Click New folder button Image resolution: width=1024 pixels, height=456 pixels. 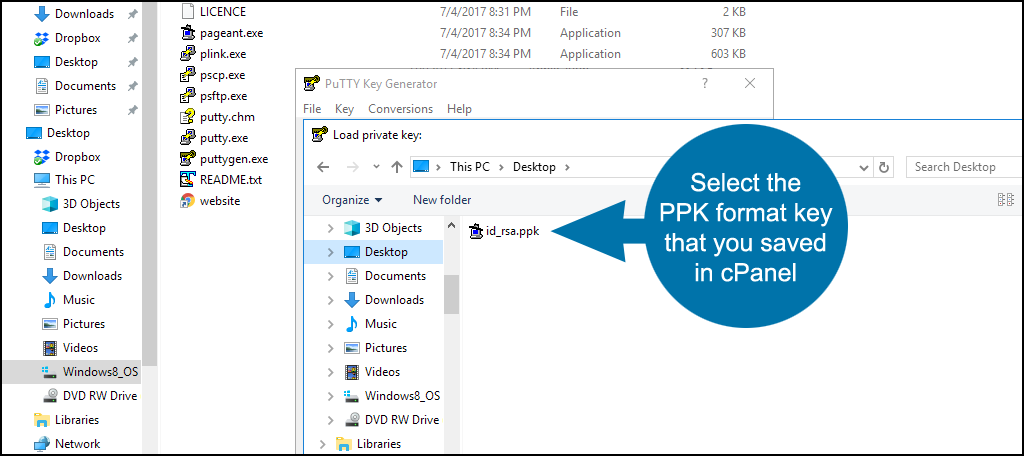coord(442,200)
